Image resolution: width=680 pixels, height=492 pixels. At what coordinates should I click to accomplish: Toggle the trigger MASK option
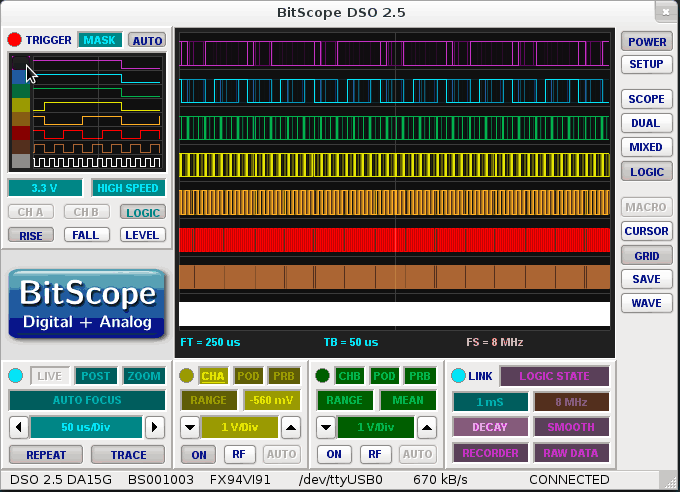[x=100, y=40]
